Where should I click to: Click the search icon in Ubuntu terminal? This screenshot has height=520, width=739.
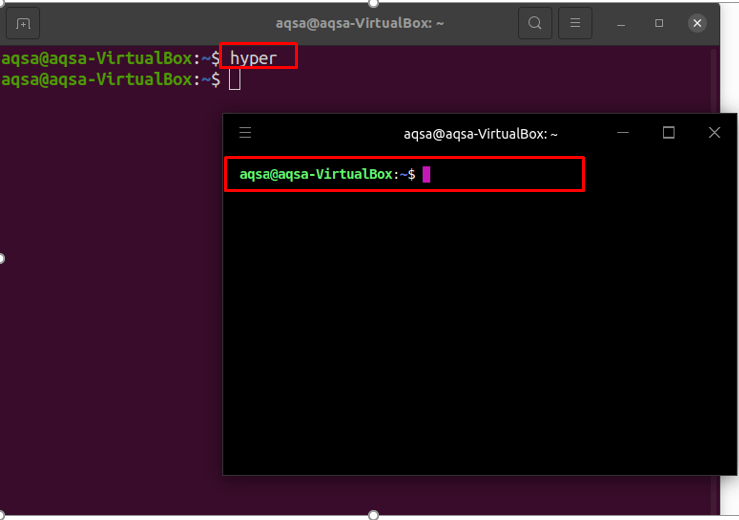[x=535, y=23]
